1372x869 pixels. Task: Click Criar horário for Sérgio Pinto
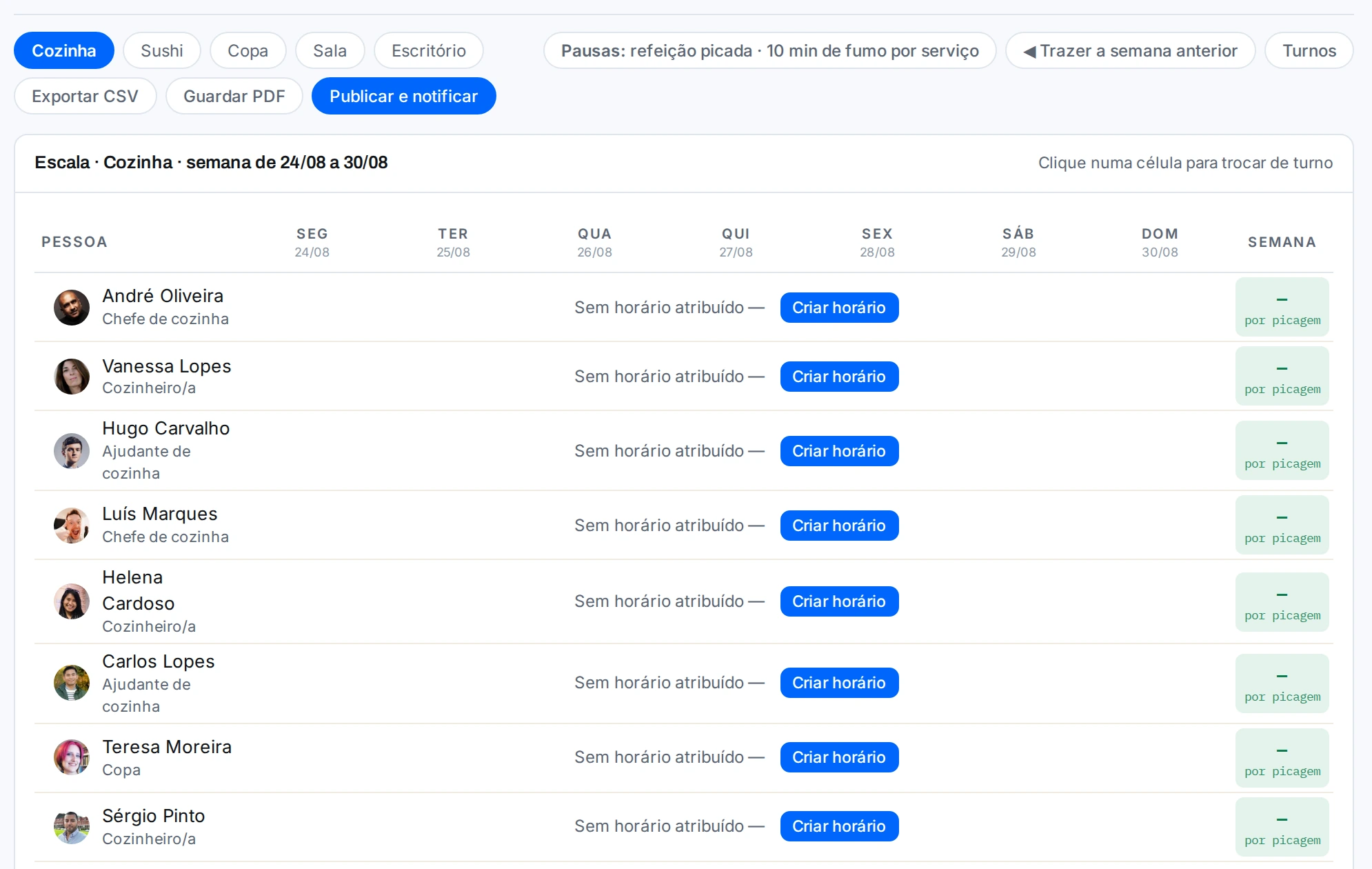839,826
